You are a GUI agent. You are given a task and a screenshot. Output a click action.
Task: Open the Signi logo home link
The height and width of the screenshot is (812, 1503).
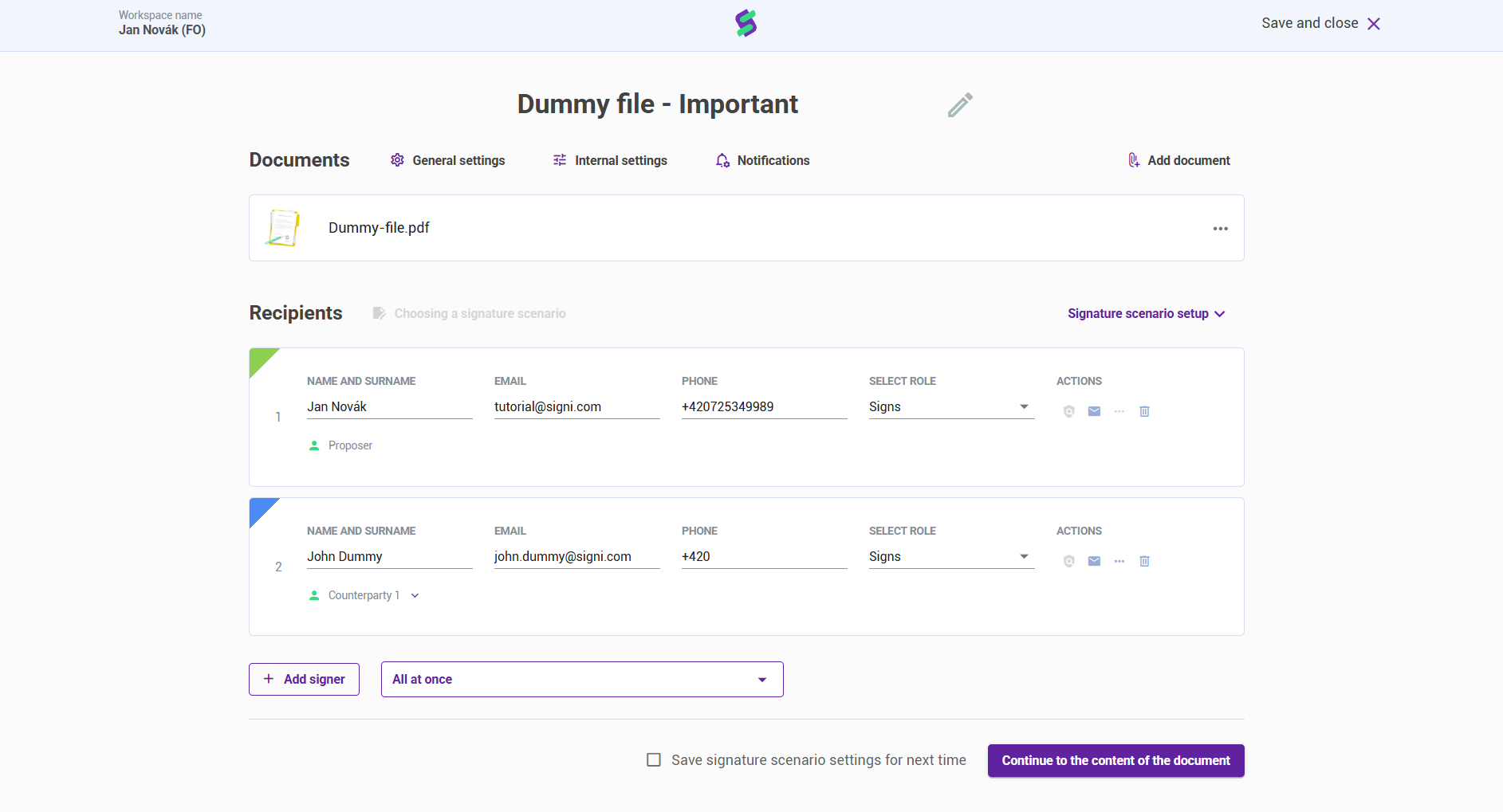pos(746,23)
